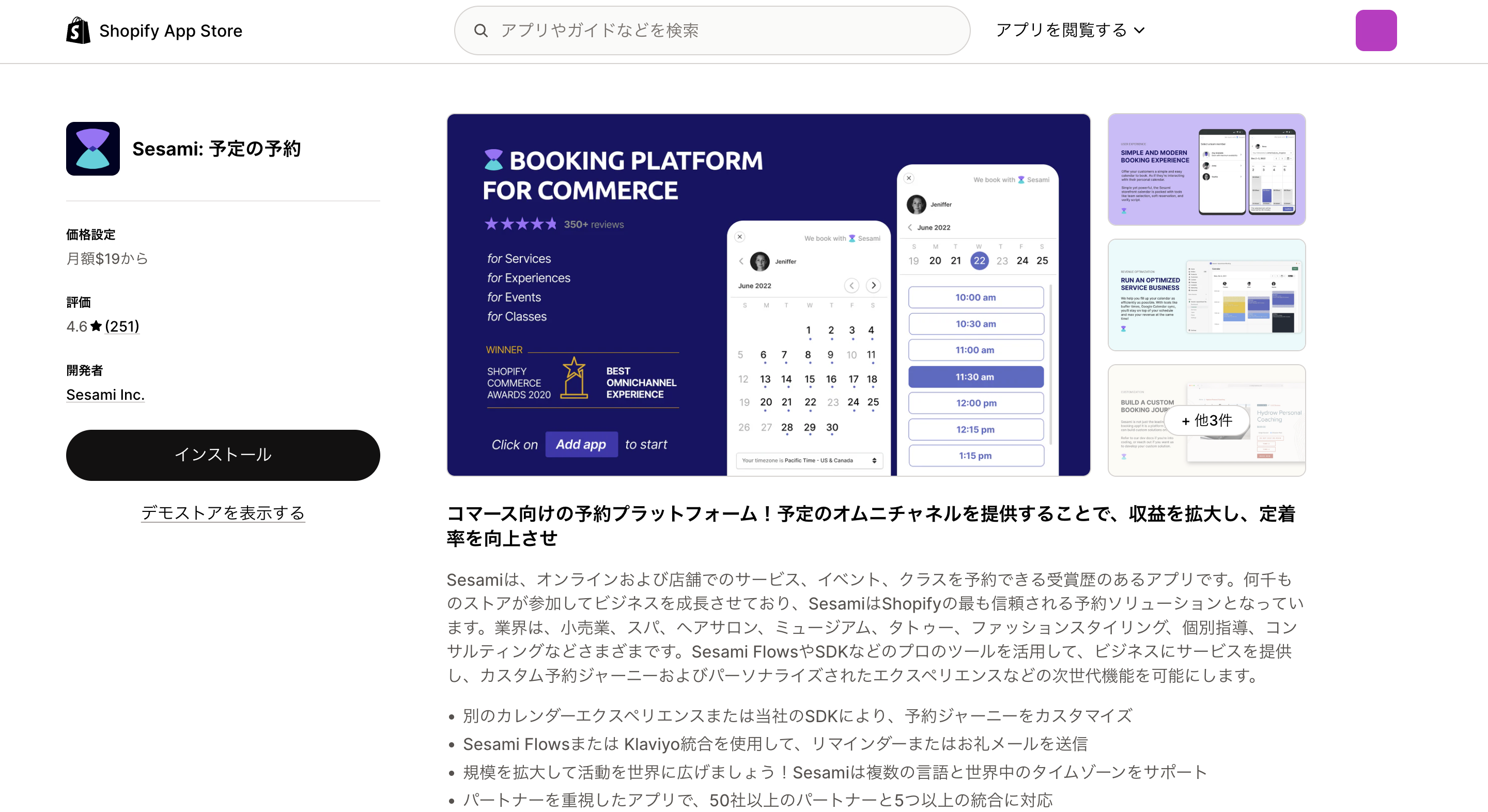Click the 開発者 label
The width and height of the screenshot is (1488, 812).
84,370
